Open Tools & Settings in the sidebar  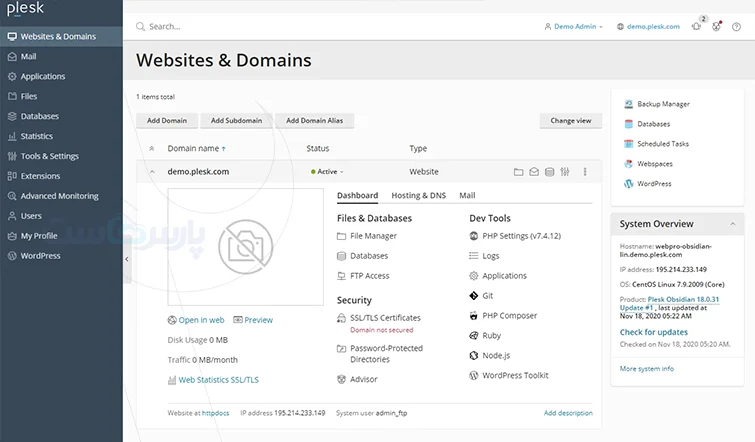click(x=61, y=156)
